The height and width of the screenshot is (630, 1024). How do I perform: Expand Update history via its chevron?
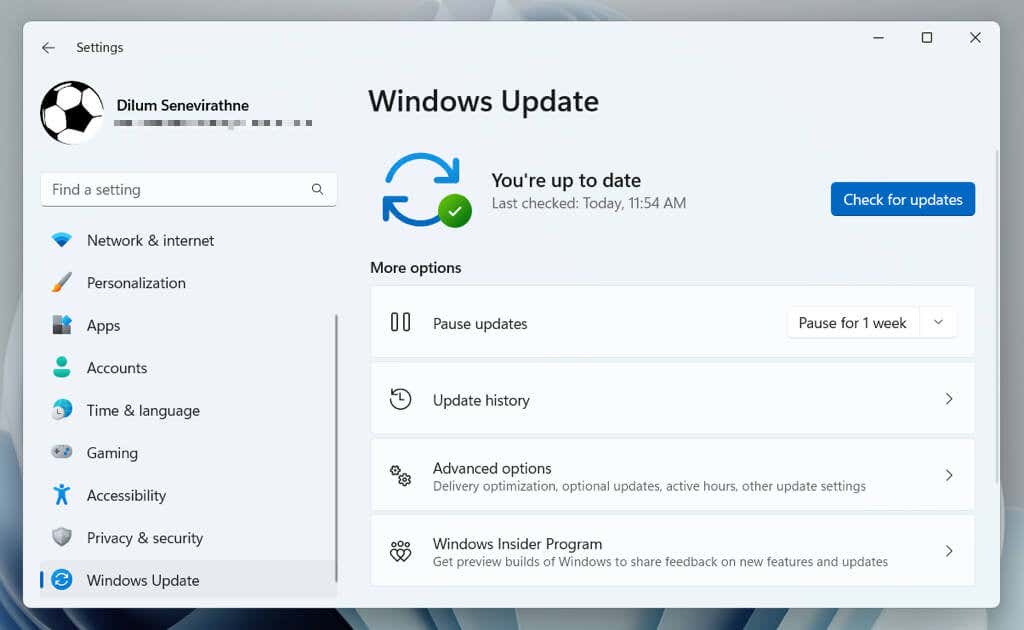point(949,399)
